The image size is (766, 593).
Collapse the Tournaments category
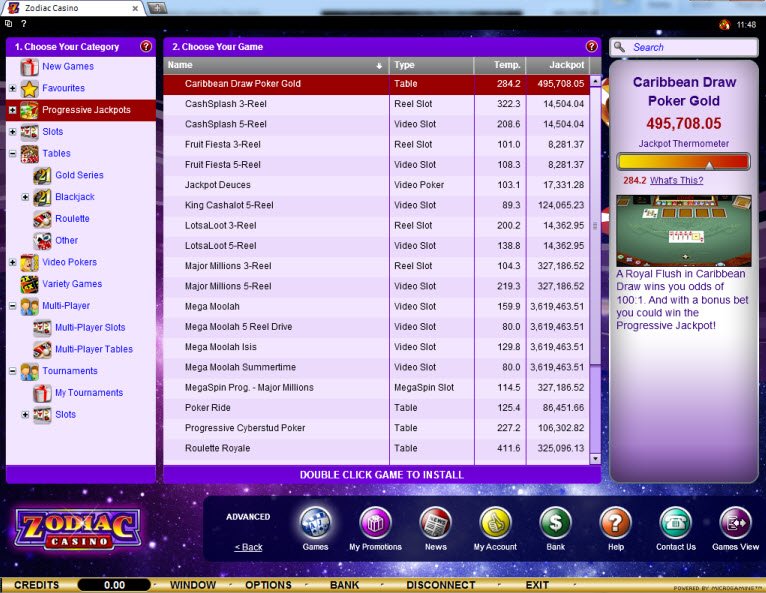pos(13,371)
